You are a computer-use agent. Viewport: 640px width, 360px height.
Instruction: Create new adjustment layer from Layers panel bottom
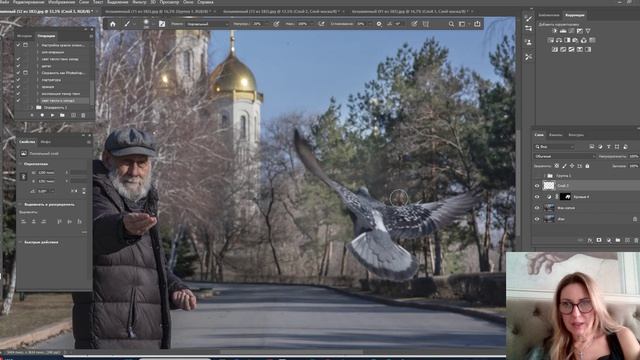608,240
